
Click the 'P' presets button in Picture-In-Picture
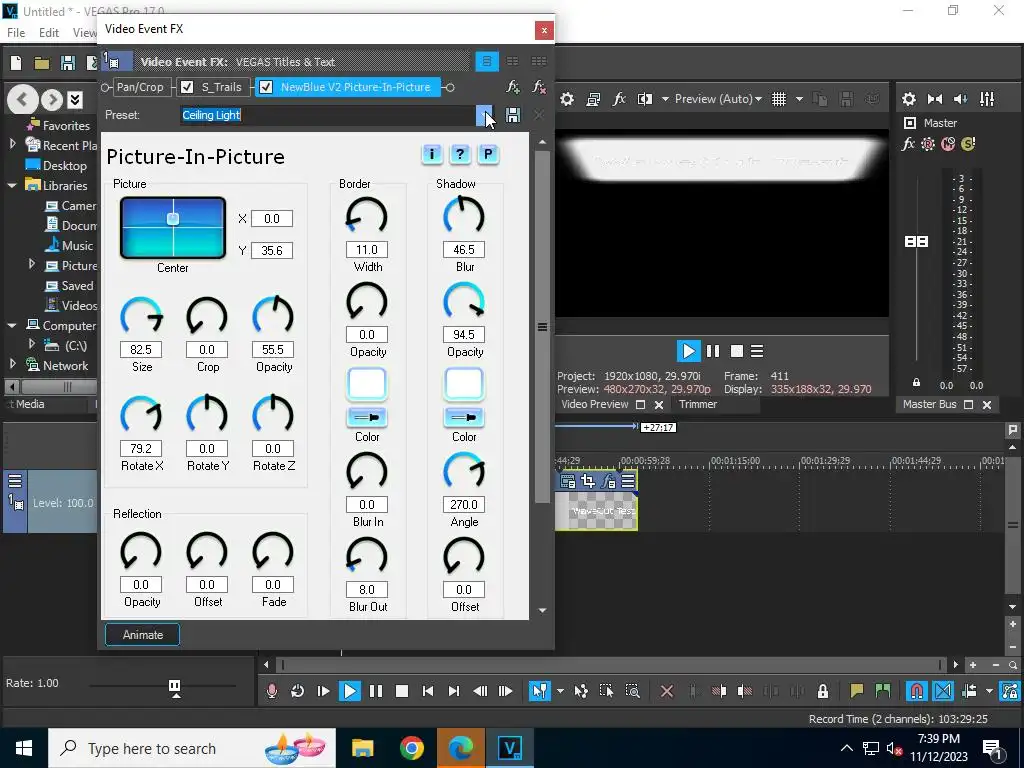(488, 154)
